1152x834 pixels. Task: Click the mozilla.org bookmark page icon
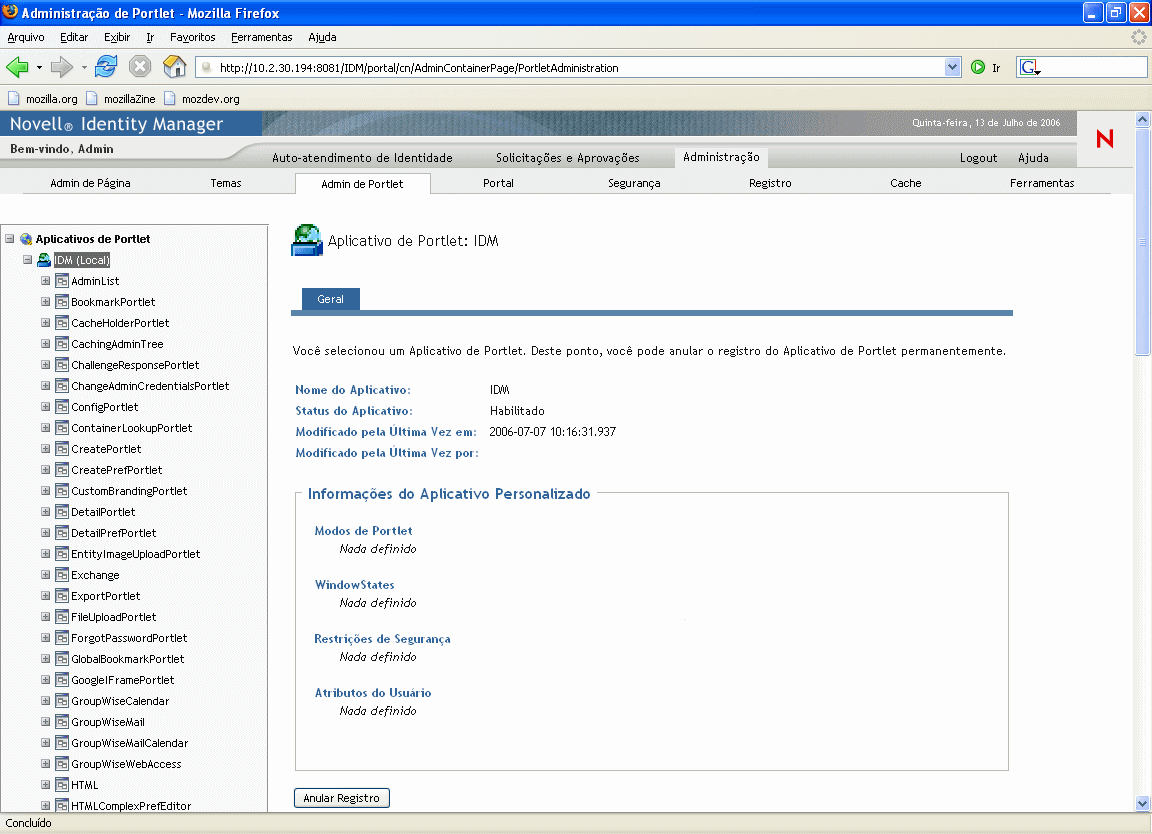[x=13, y=98]
